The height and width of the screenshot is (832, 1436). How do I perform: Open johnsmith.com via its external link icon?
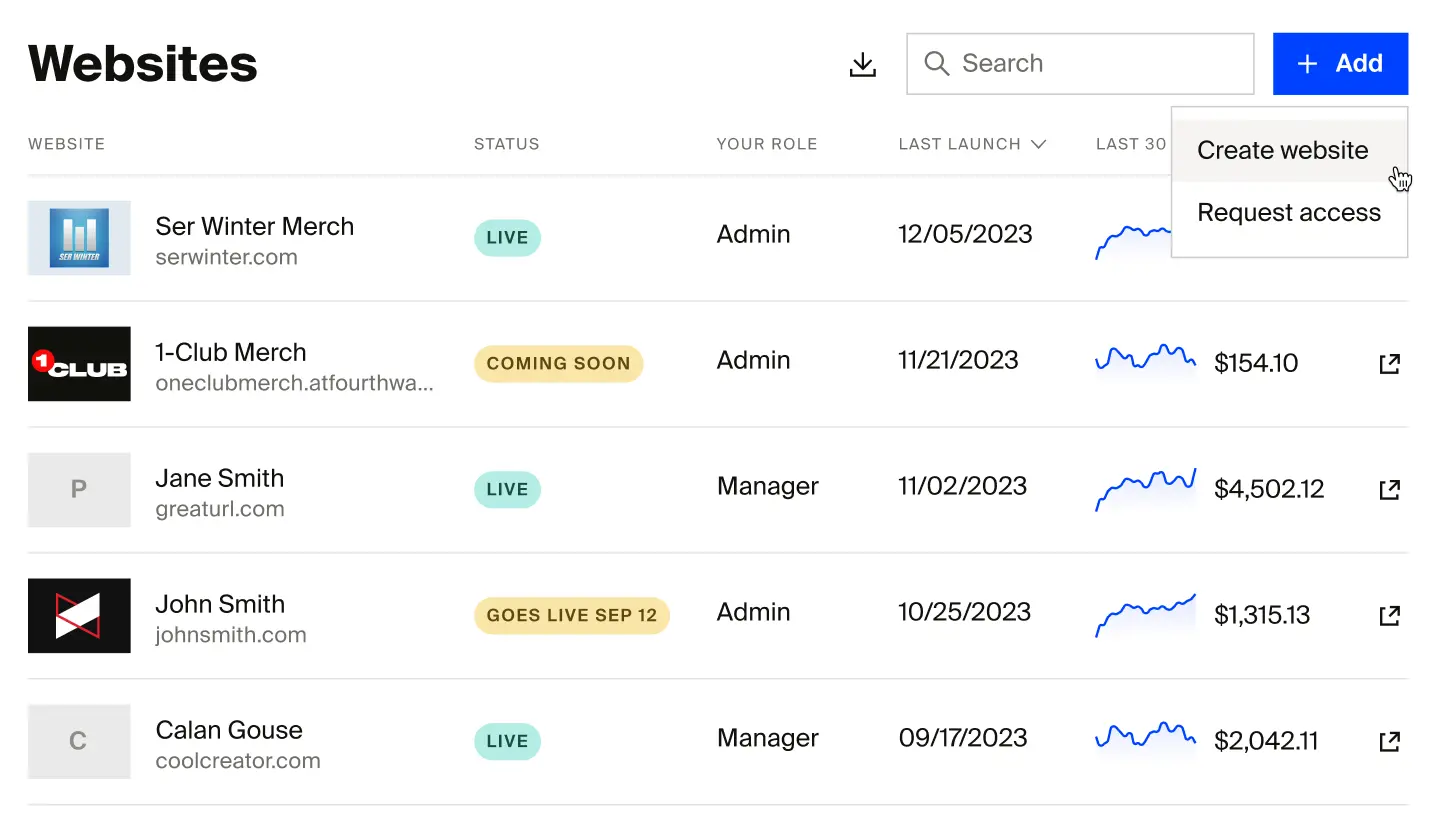1390,615
